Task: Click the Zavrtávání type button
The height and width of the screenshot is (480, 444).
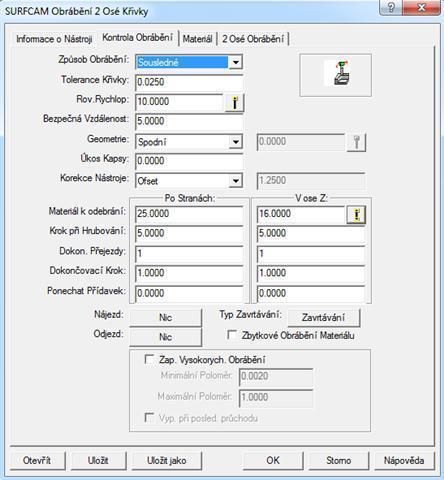Action: [323, 317]
